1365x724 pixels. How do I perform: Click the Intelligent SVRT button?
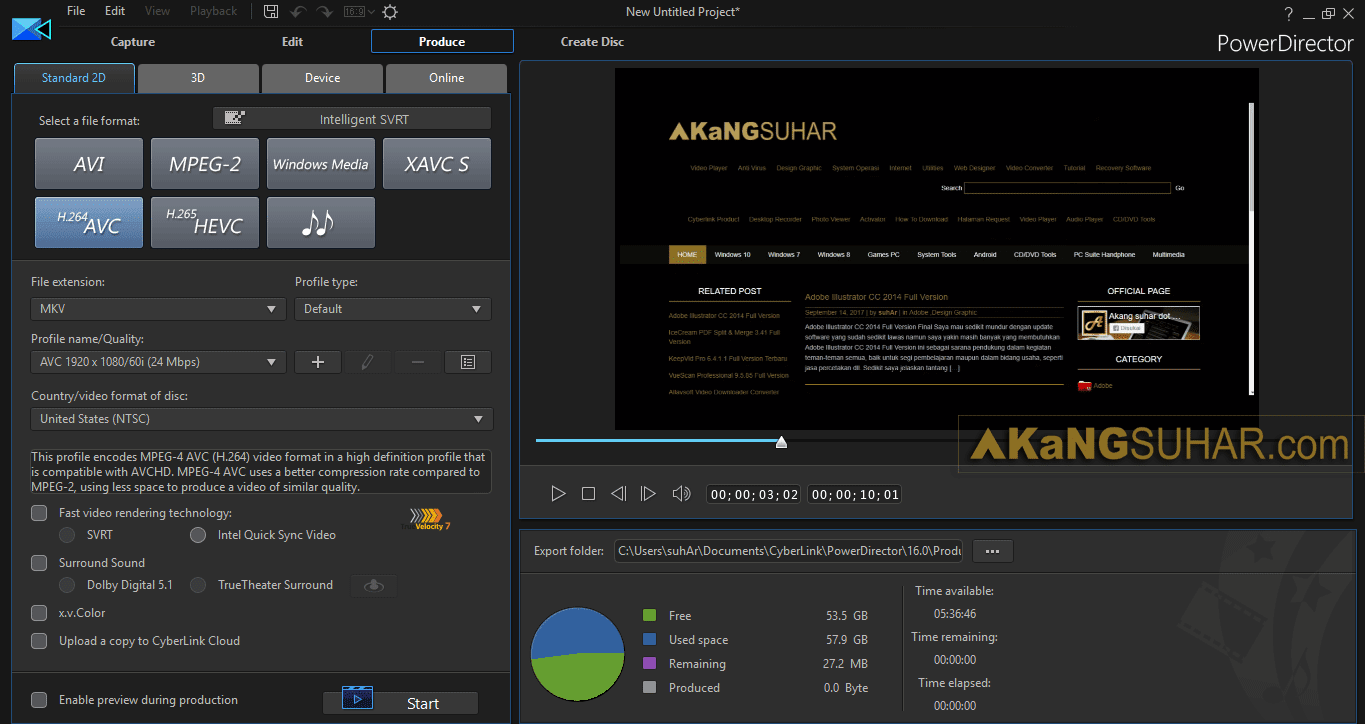(352, 119)
